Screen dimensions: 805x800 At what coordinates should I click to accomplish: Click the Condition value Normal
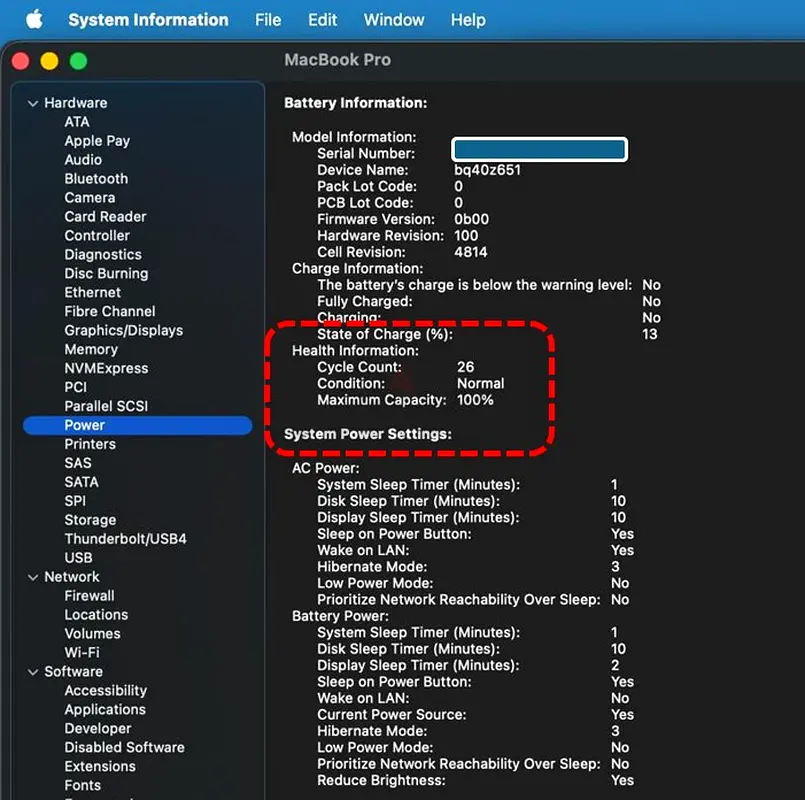pos(481,384)
